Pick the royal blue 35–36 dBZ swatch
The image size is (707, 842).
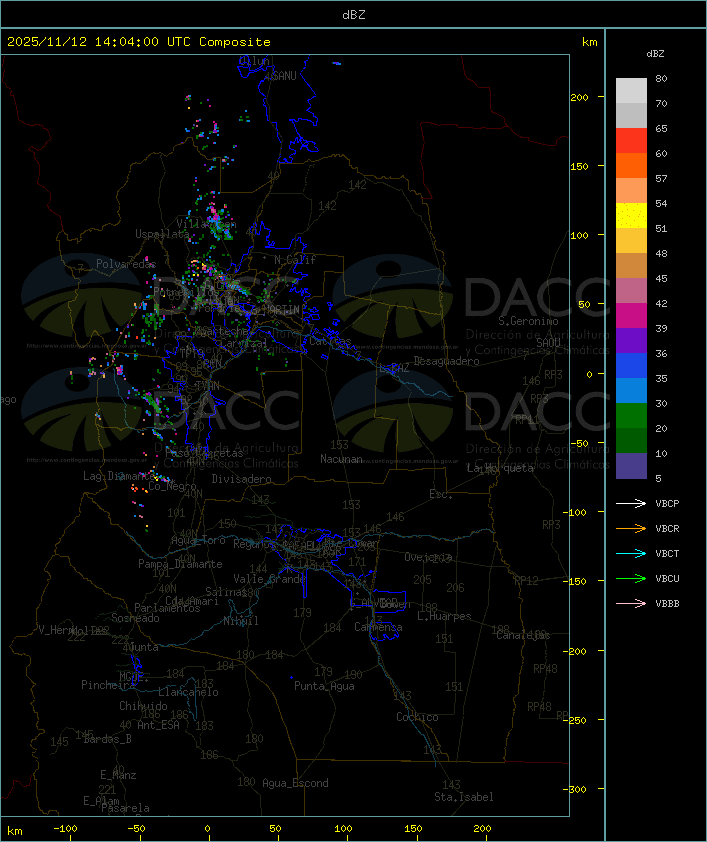tap(631, 366)
